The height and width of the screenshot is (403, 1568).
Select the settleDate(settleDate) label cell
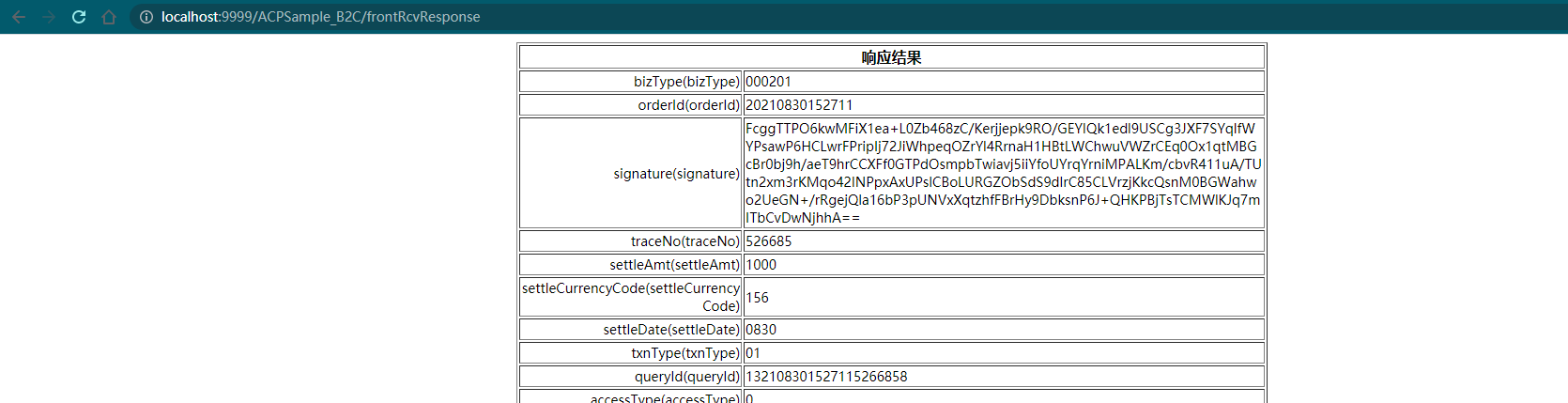click(x=631, y=330)
